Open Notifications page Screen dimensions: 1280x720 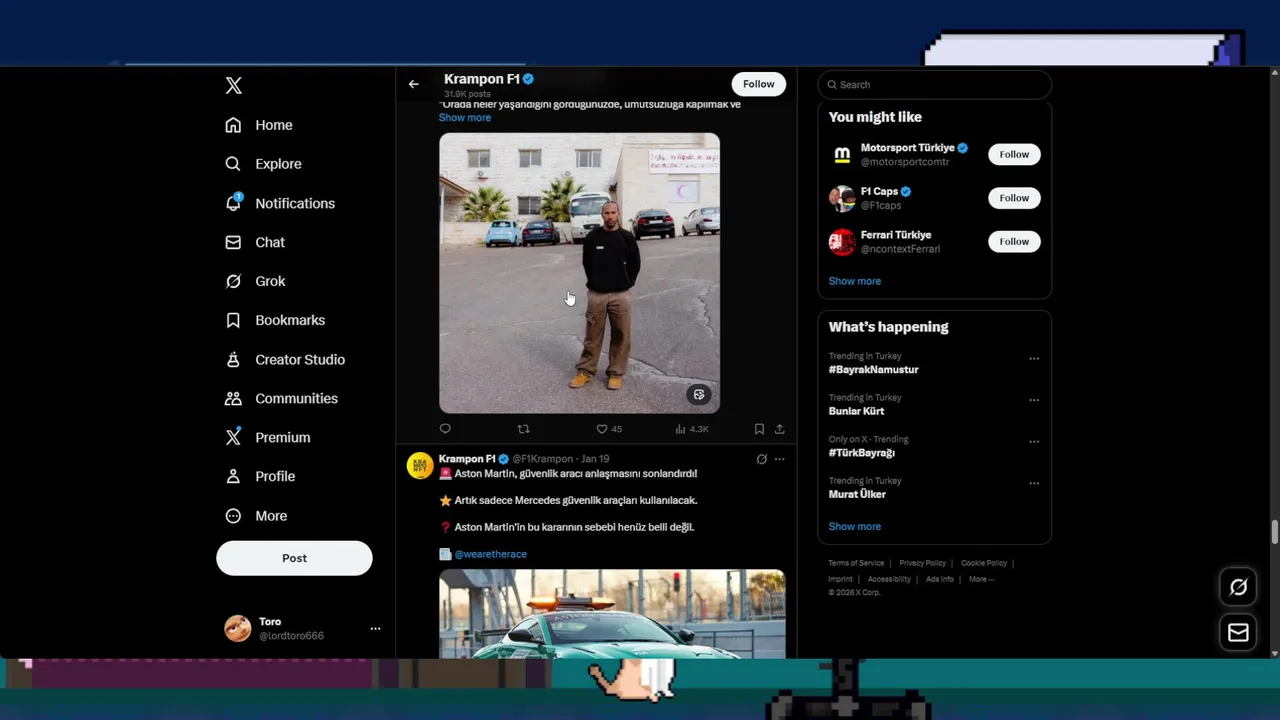280,203
